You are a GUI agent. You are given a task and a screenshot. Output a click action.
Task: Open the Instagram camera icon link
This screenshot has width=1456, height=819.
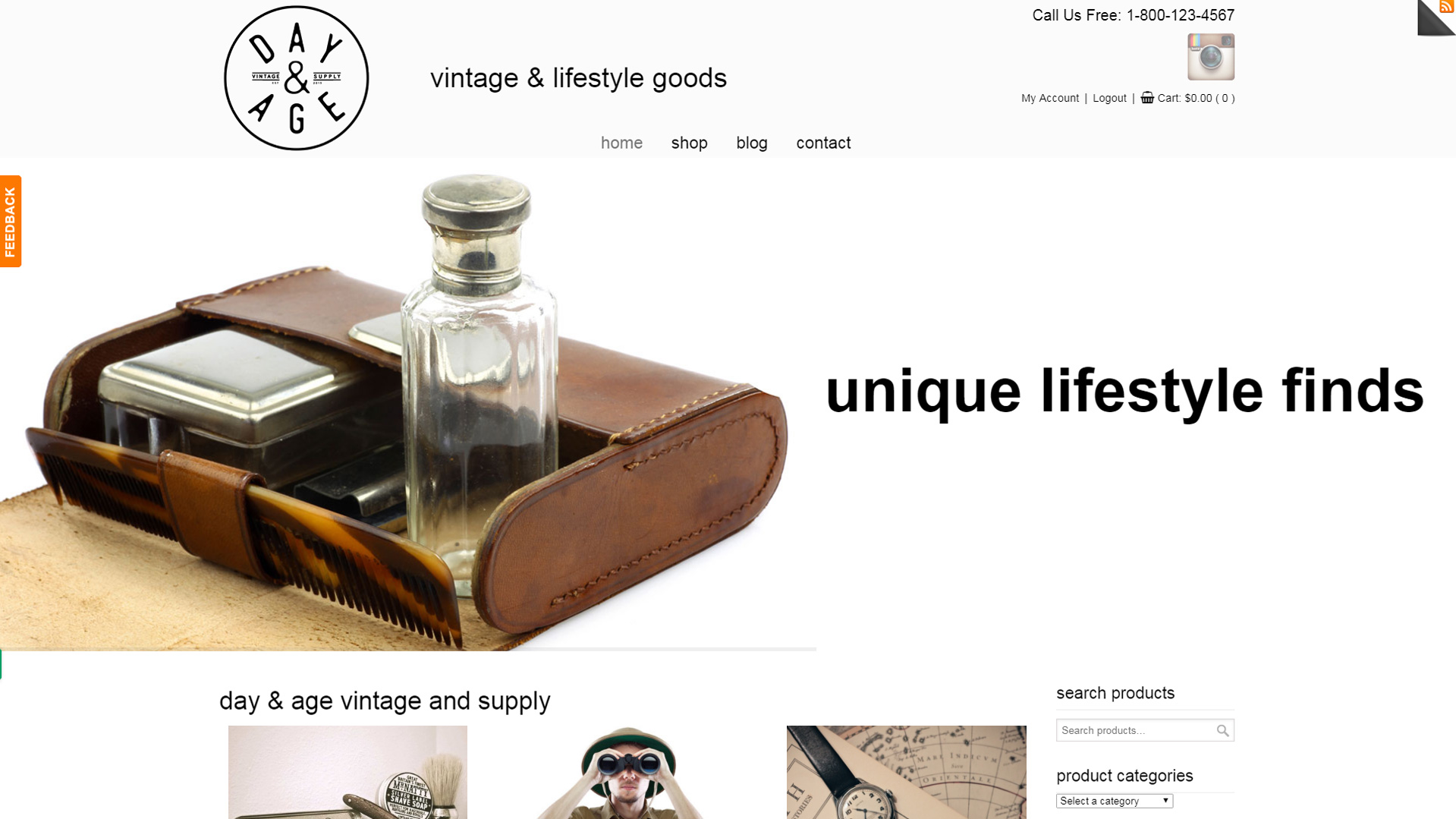pos(1210,57)
